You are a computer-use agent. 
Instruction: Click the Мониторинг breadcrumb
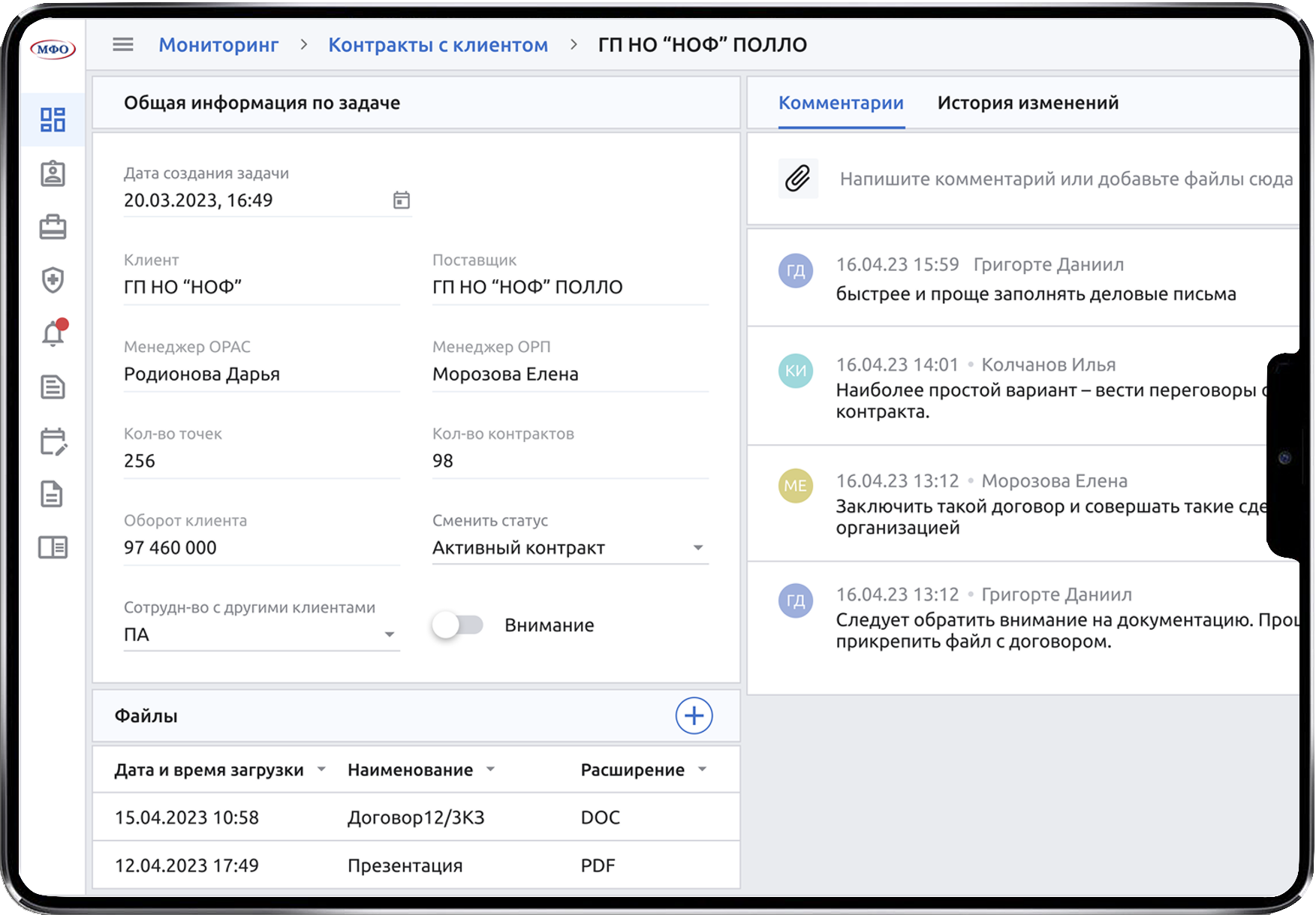click(218, 44)
